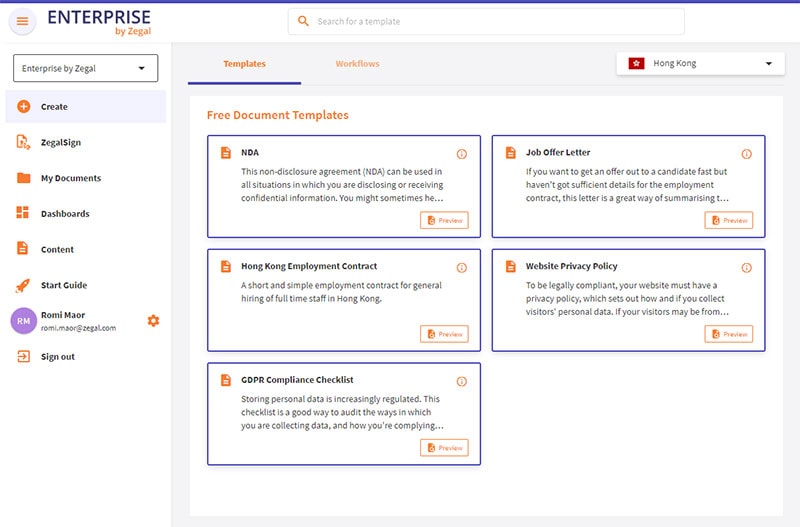
Task: Click the Start Guide rocket icon
Action: pos(23,285)
